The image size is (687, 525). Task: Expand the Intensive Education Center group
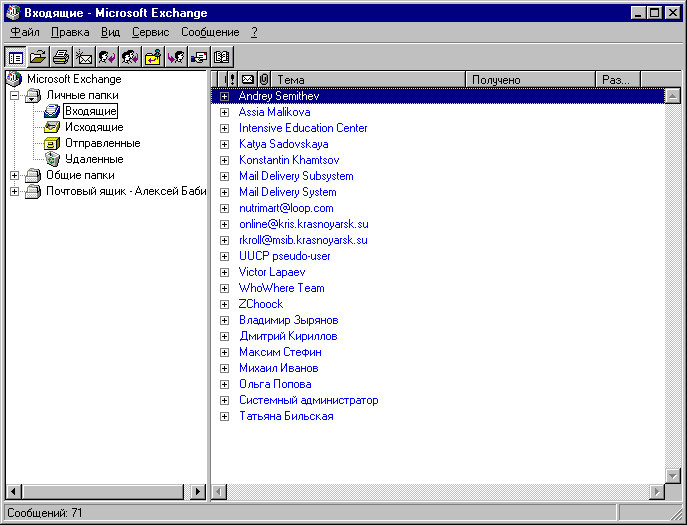tap(224, 128)
